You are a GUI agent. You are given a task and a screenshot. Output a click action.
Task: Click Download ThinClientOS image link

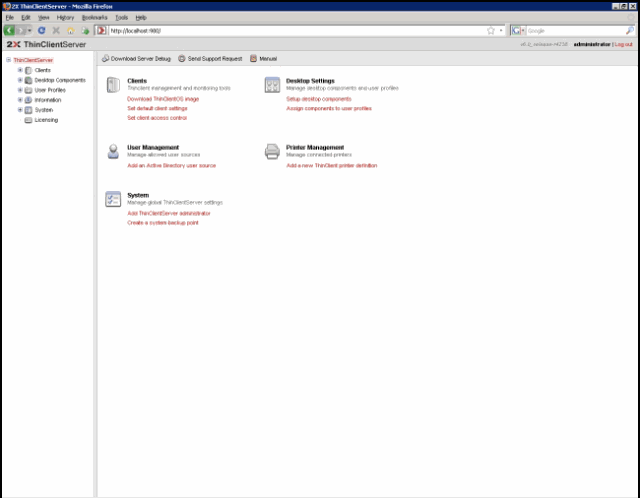pos(163,99)
